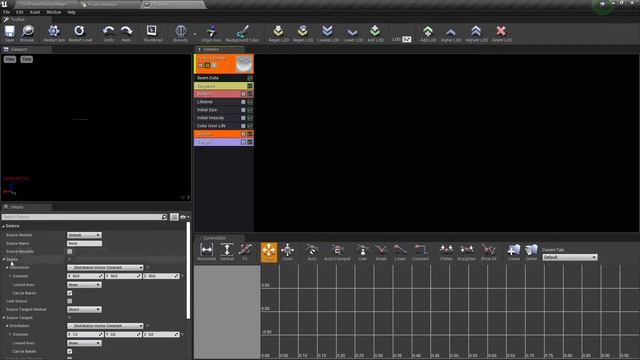Click the Restart Level icon
The height and width of the screenshot is (360, 640).
pyautogui.click(x=80, y=33)
